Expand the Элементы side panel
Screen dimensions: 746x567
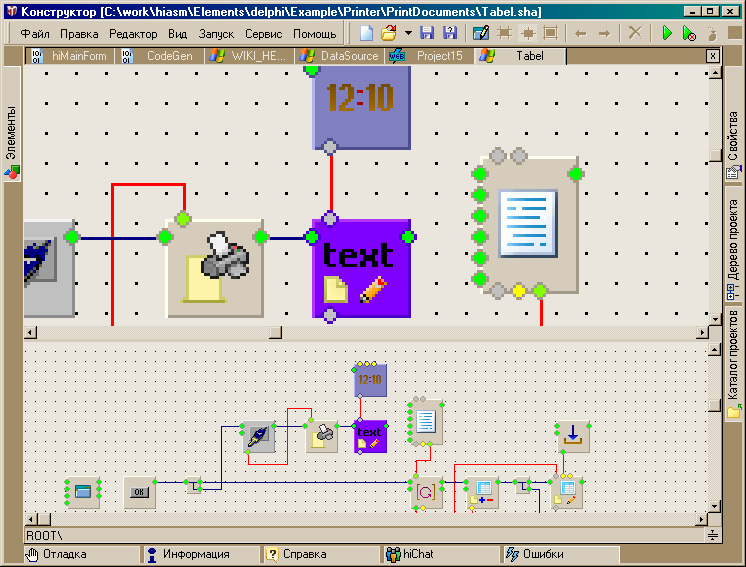pyautogui.click(x=12, y=142)
